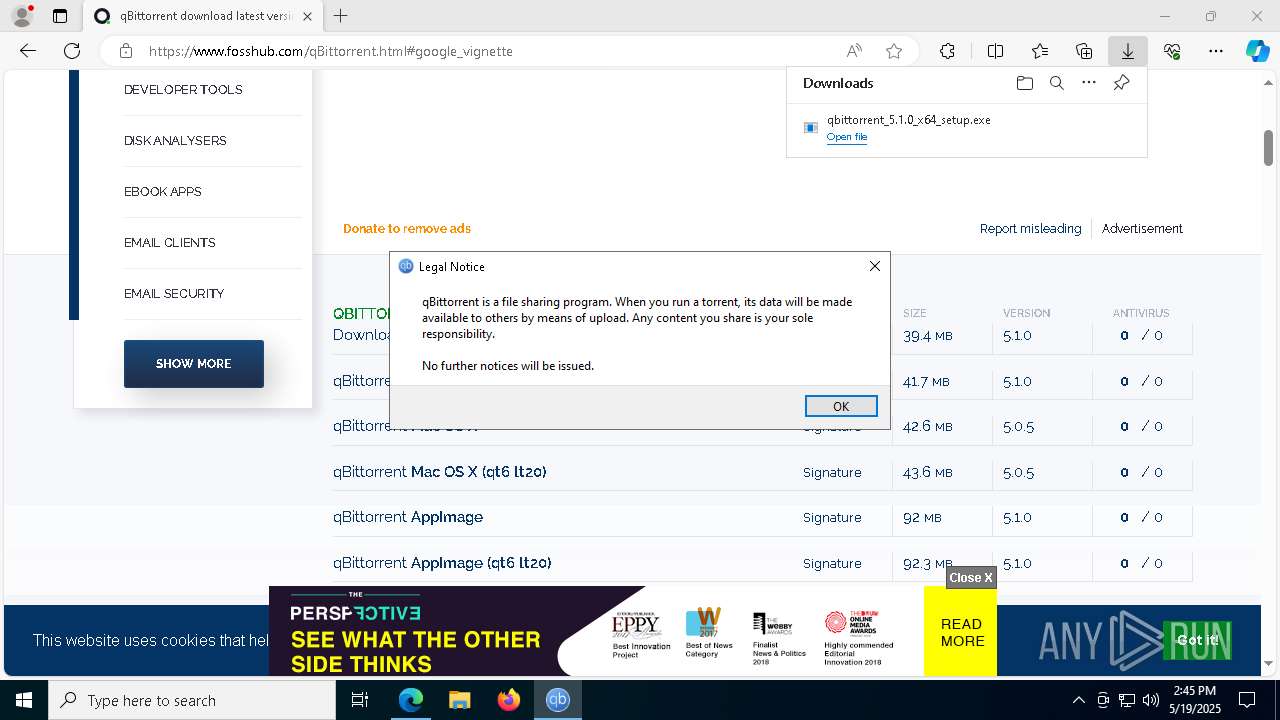Toggle the Downloads toolbar button
The height and width of the screenshot is (720, 1280).
click(x=1127, y=51)
